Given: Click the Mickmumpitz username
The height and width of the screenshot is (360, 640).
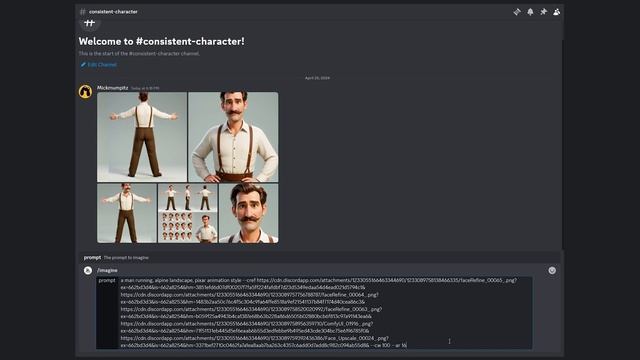Looking at the screenshot, I should tap(113, 88).
